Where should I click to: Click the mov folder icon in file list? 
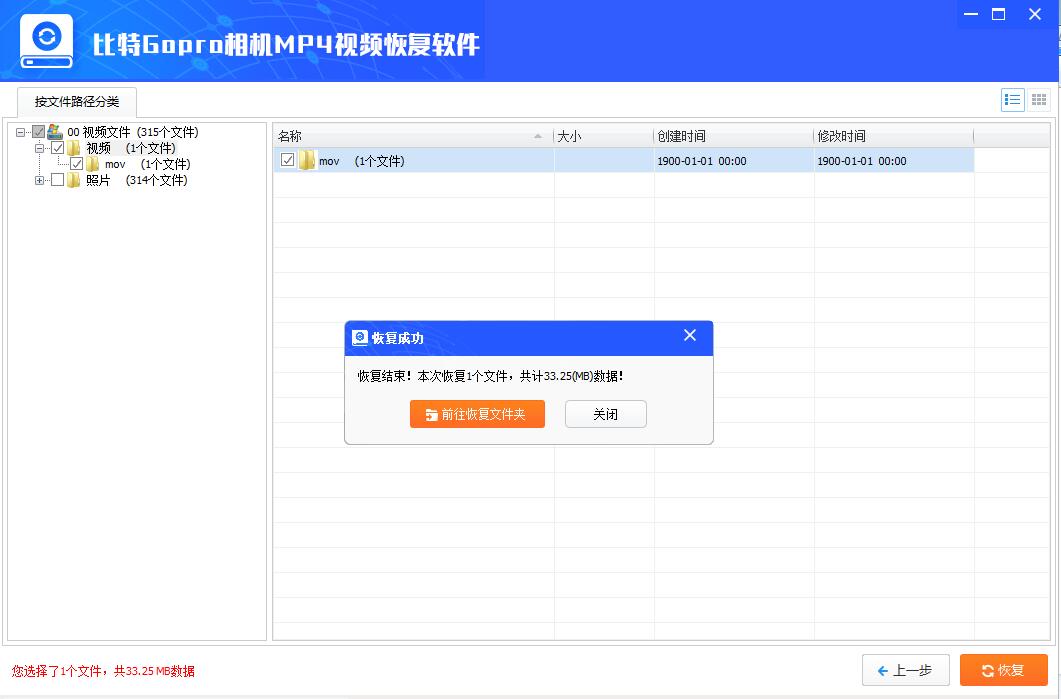307,160
